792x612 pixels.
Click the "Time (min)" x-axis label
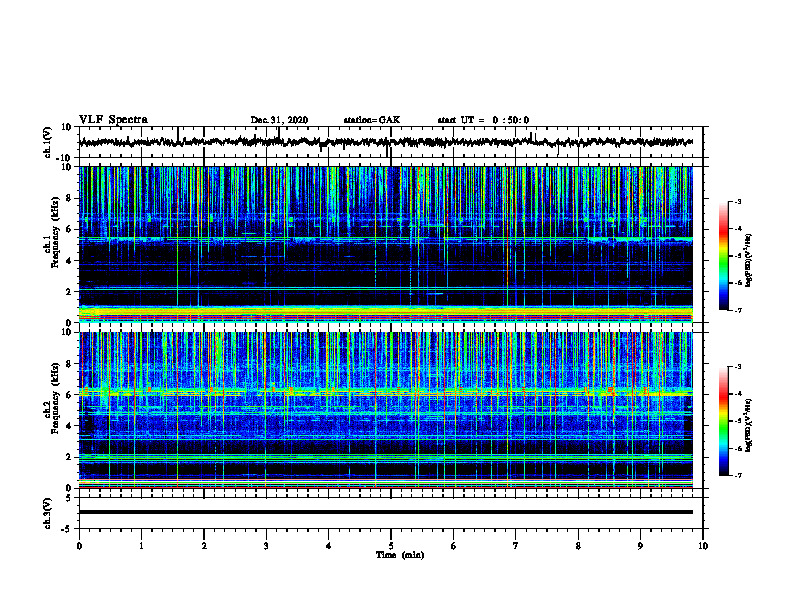(400, 555)
